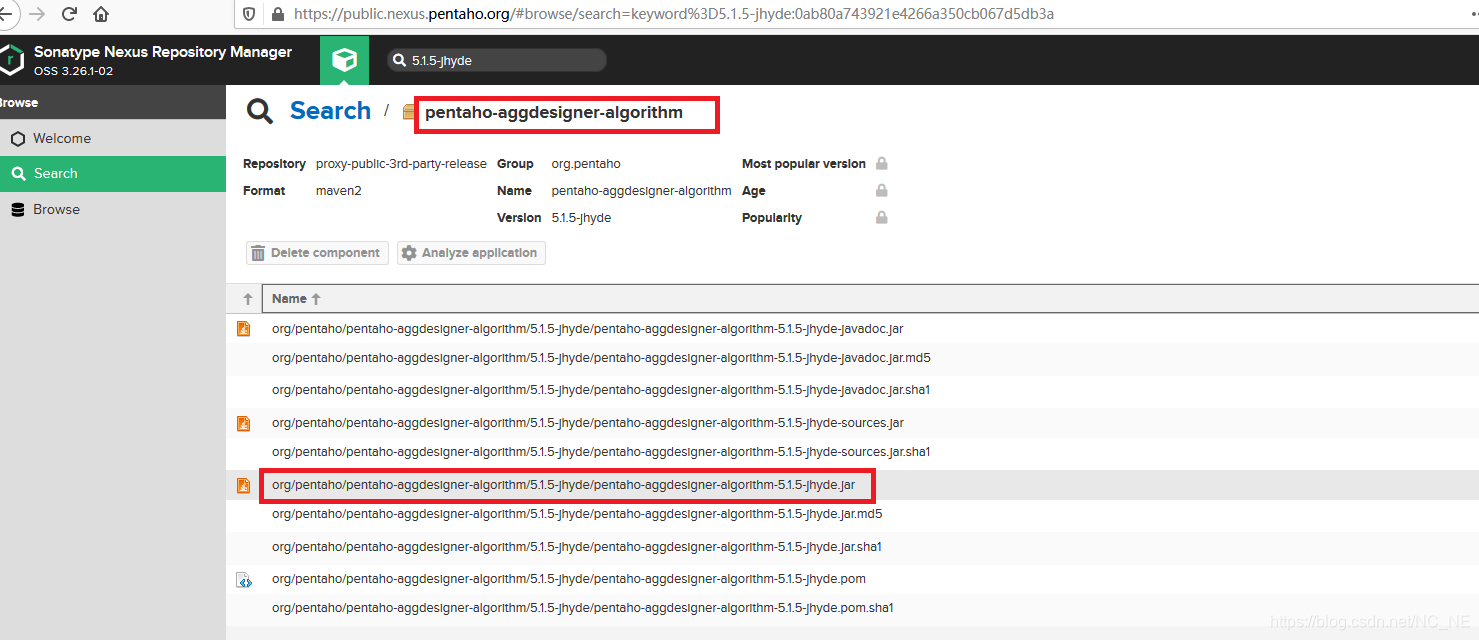The width and height of the screenshot is (1479, 640).
Task: Select the jhyde-javadoc.jar asset row
Action: [852, 328]
